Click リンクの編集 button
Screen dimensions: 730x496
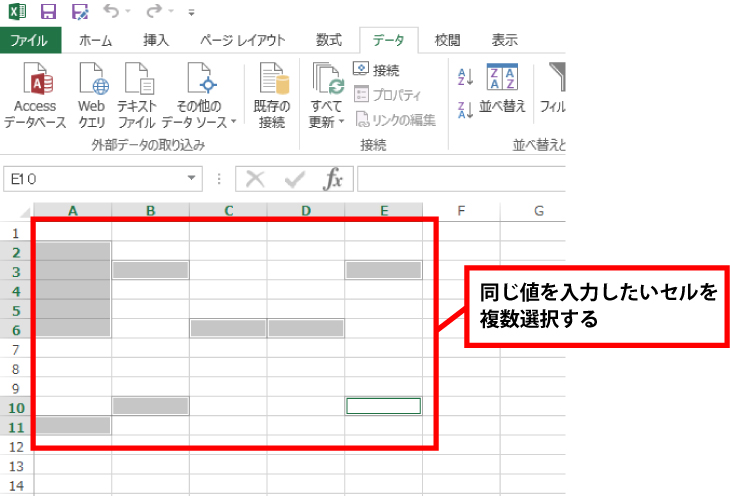click(396, 120)
